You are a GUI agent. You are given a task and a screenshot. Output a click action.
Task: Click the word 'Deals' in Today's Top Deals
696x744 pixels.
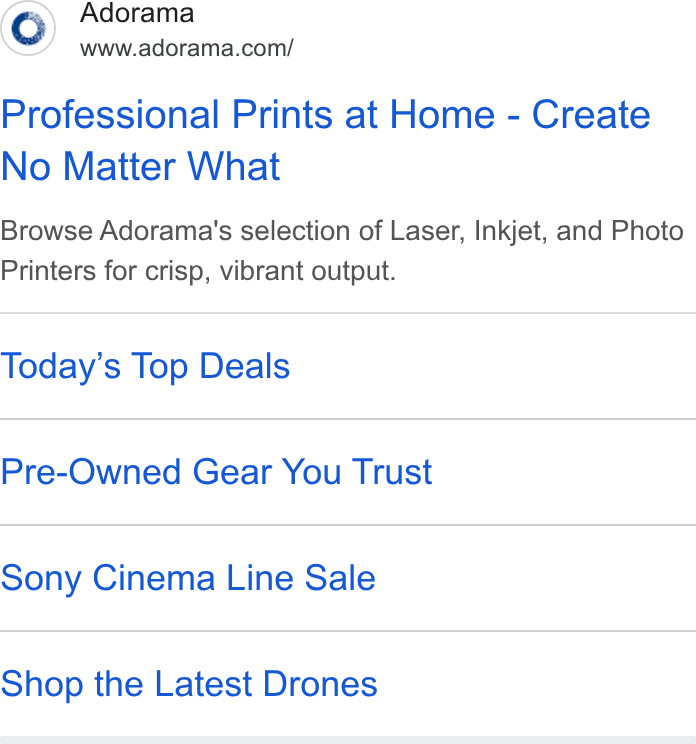click(x=244, y=366)
